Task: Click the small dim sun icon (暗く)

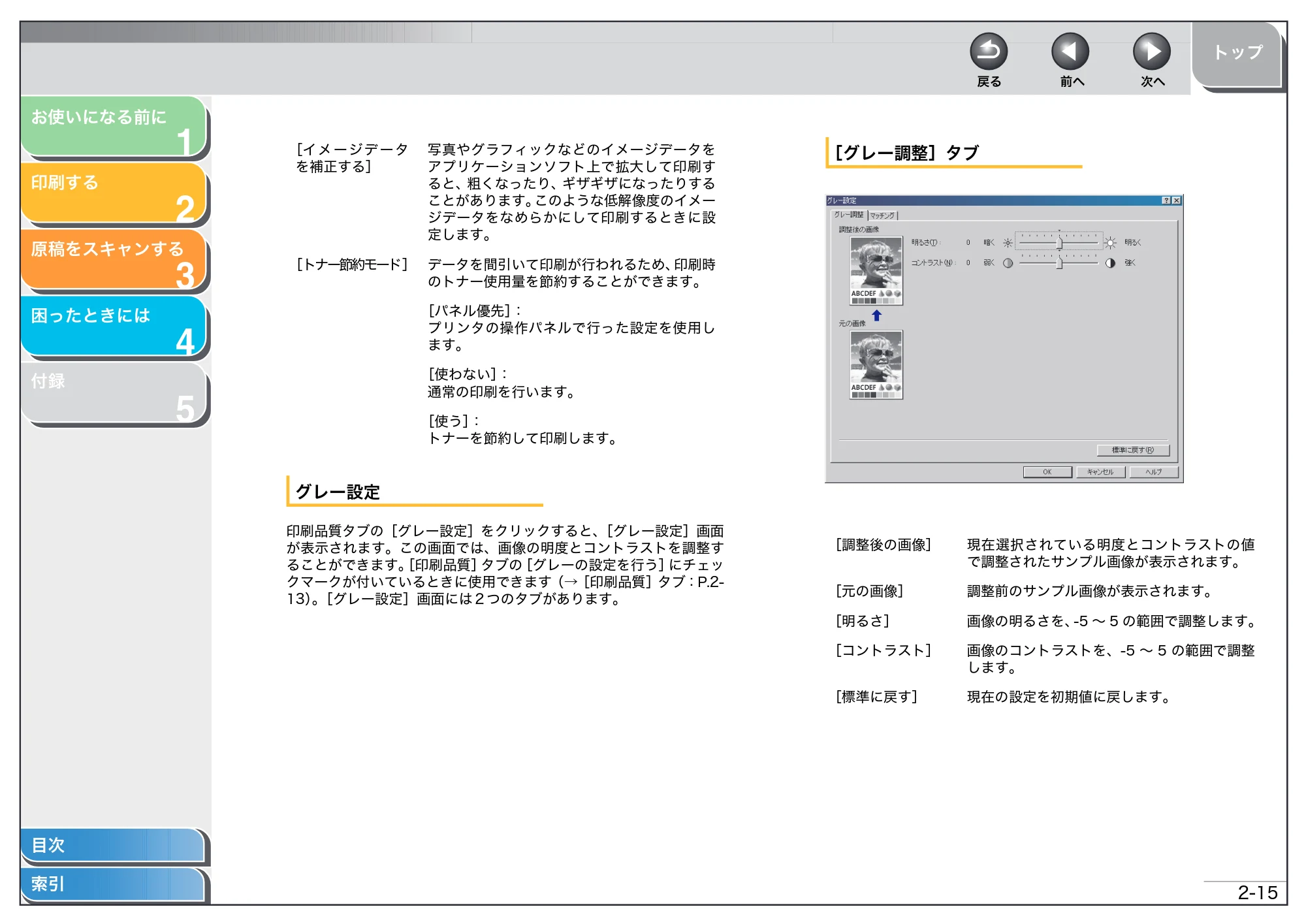Action: pyautogui.click(x=1008, y=243)
